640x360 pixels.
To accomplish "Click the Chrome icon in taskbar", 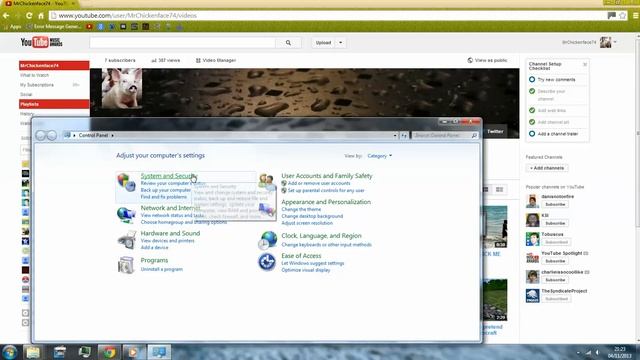I will pyautogui.click(x=109, y=352).
